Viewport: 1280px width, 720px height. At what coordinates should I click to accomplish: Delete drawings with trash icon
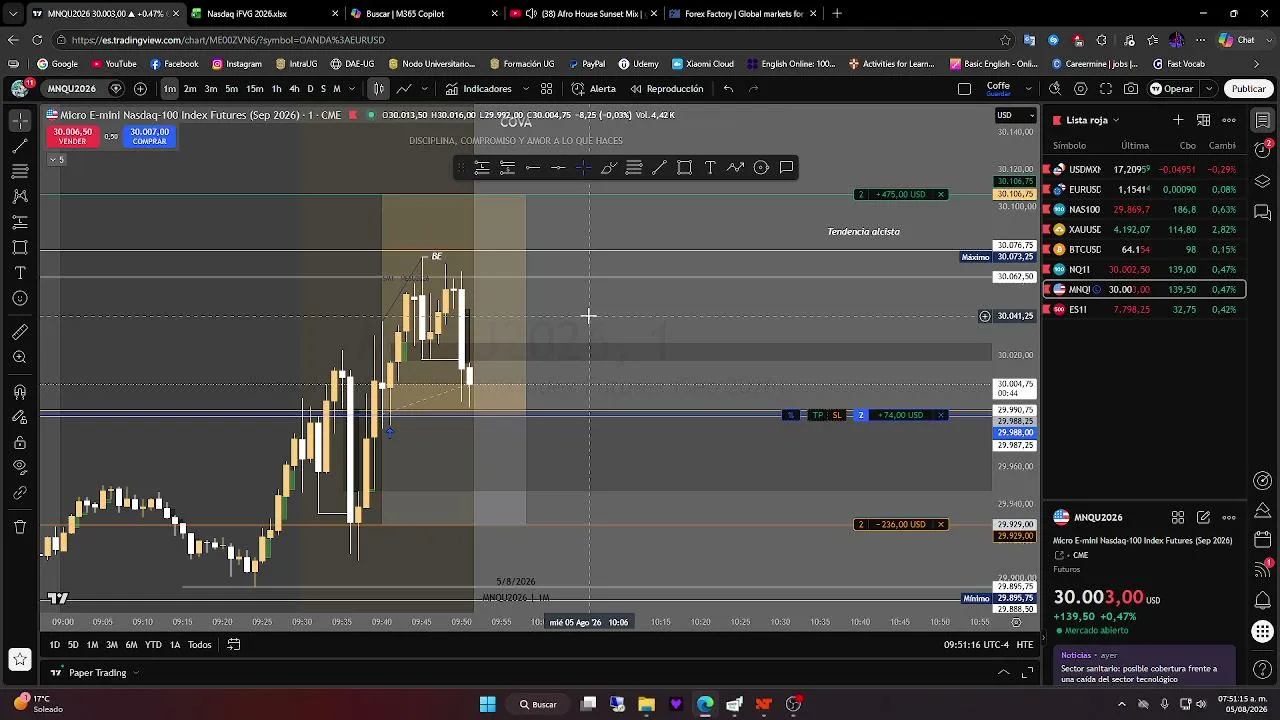click(x=20, y=526)
